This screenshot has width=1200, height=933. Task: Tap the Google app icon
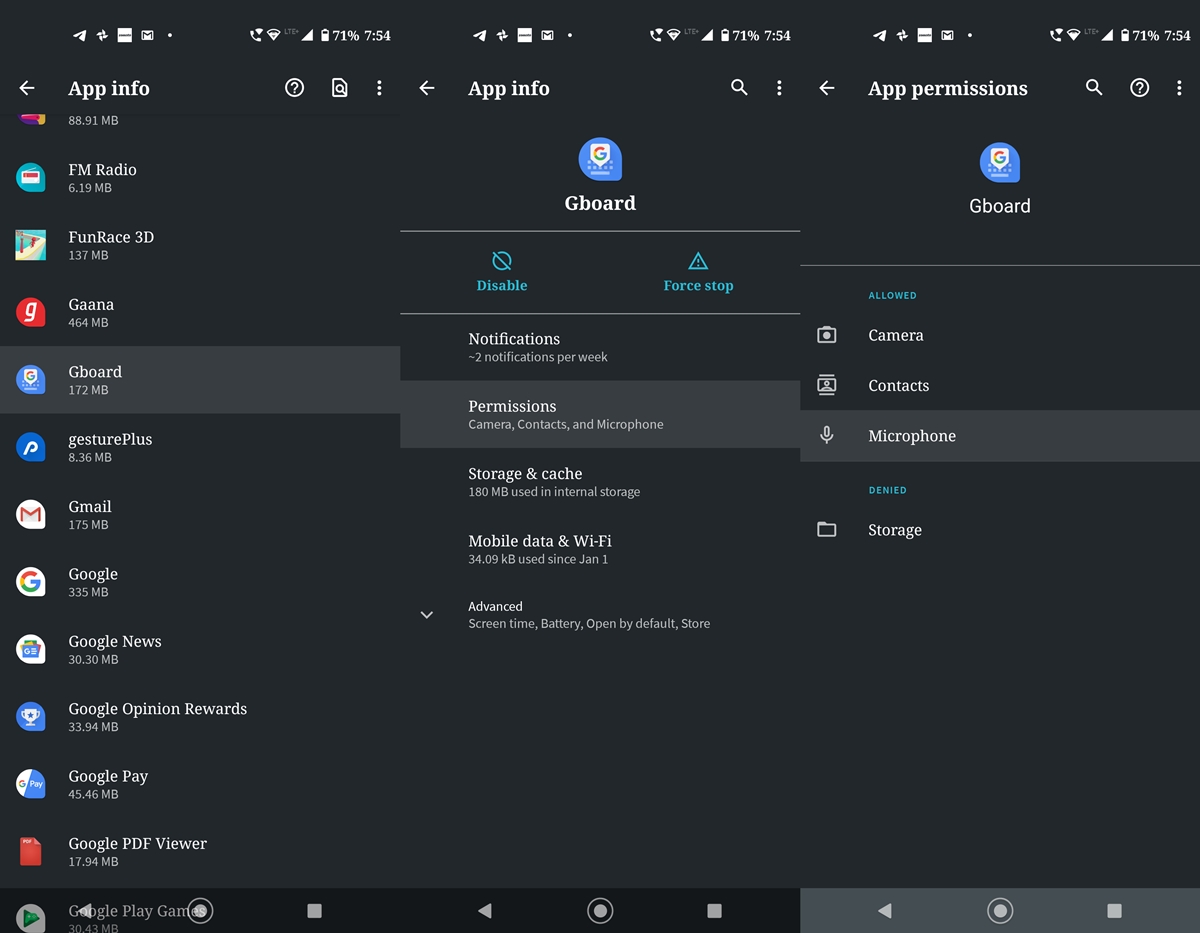[31, 582]
